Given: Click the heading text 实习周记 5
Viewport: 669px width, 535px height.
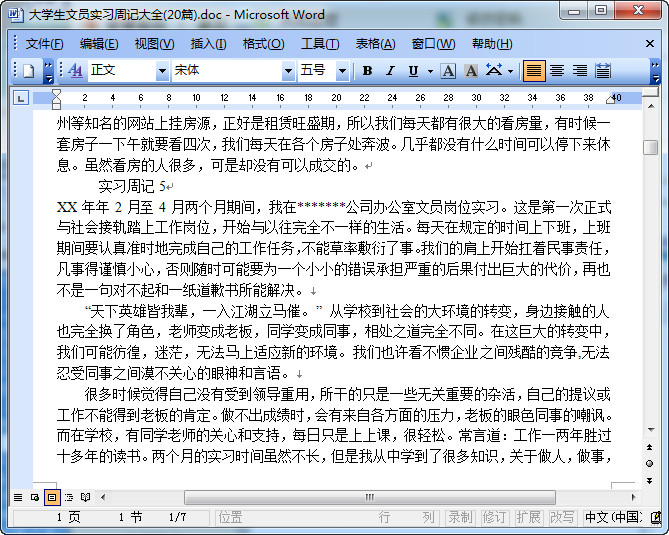Looking at the screenshot, I should click(x=132, y=186).
